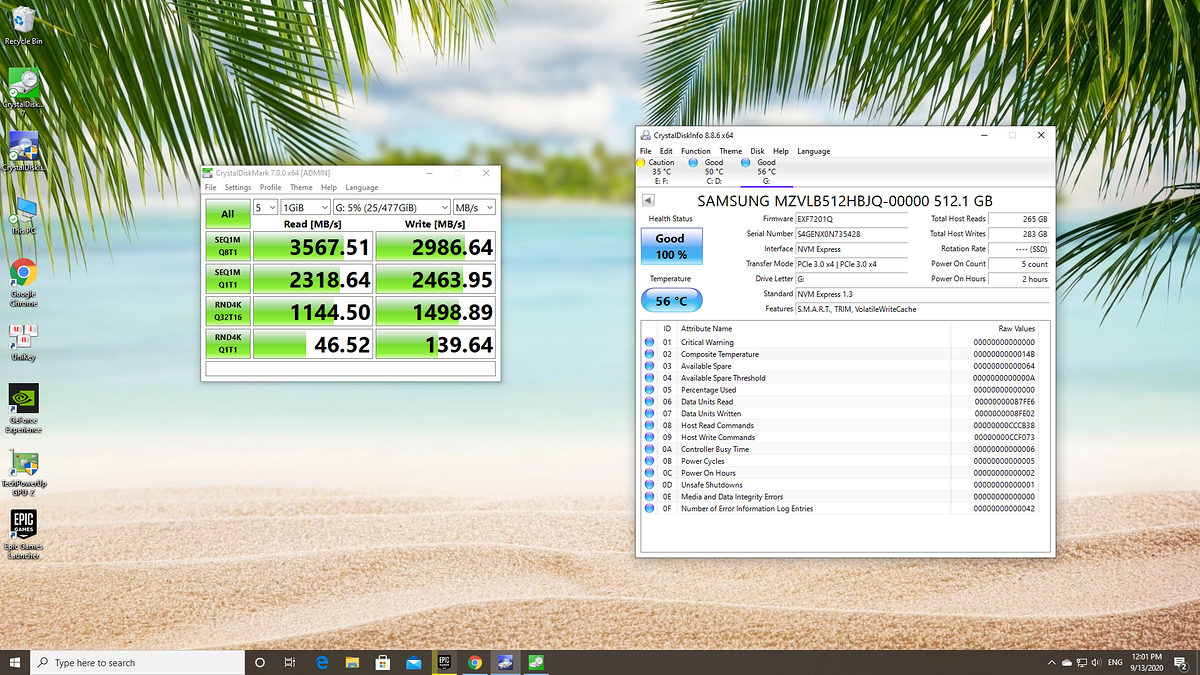This screenshot has height=675, width=1200.
Task: Click the Good 100 % health status button
Action: (671, 246)
